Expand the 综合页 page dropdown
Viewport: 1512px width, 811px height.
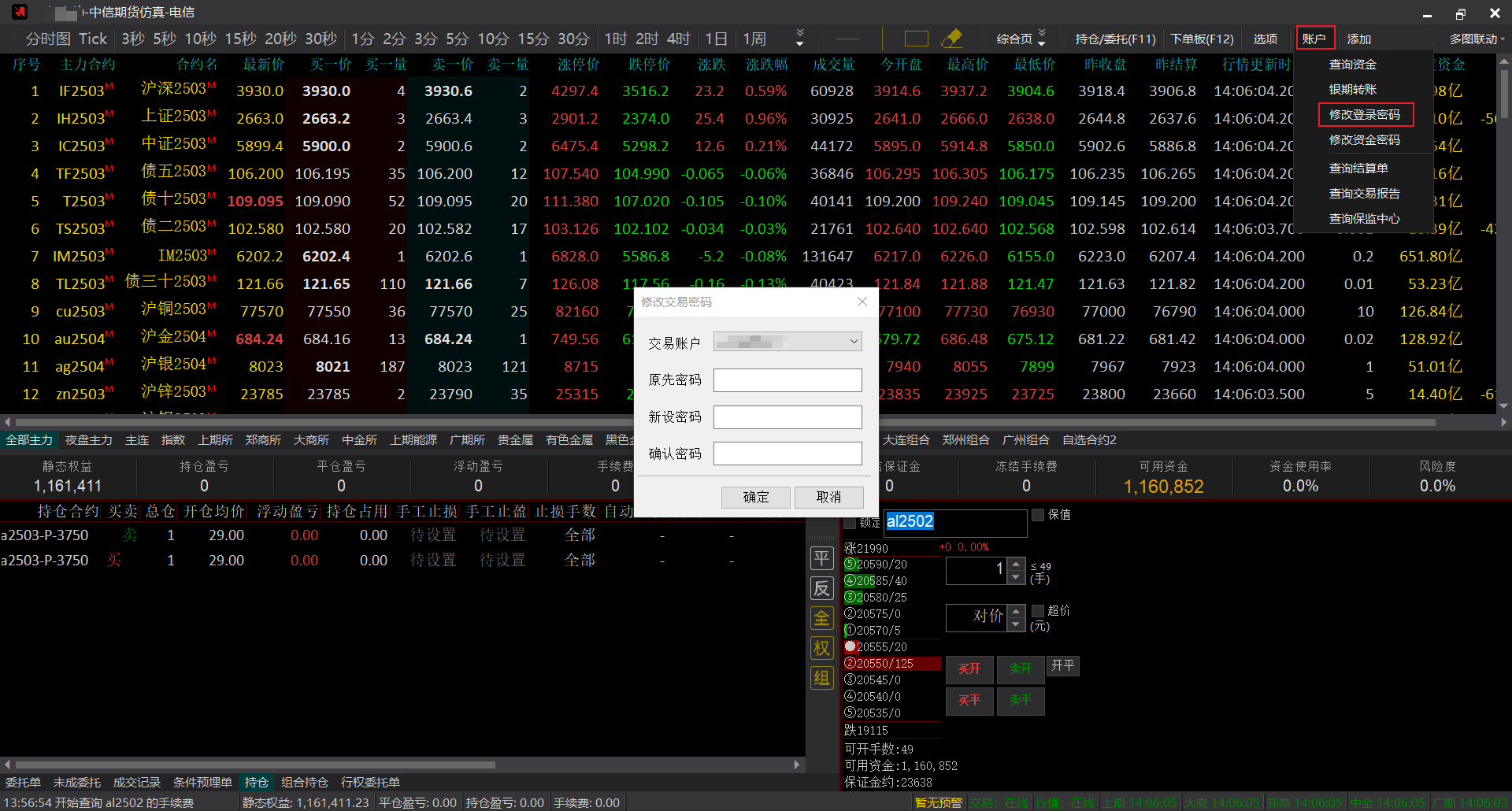point(1021,39)
